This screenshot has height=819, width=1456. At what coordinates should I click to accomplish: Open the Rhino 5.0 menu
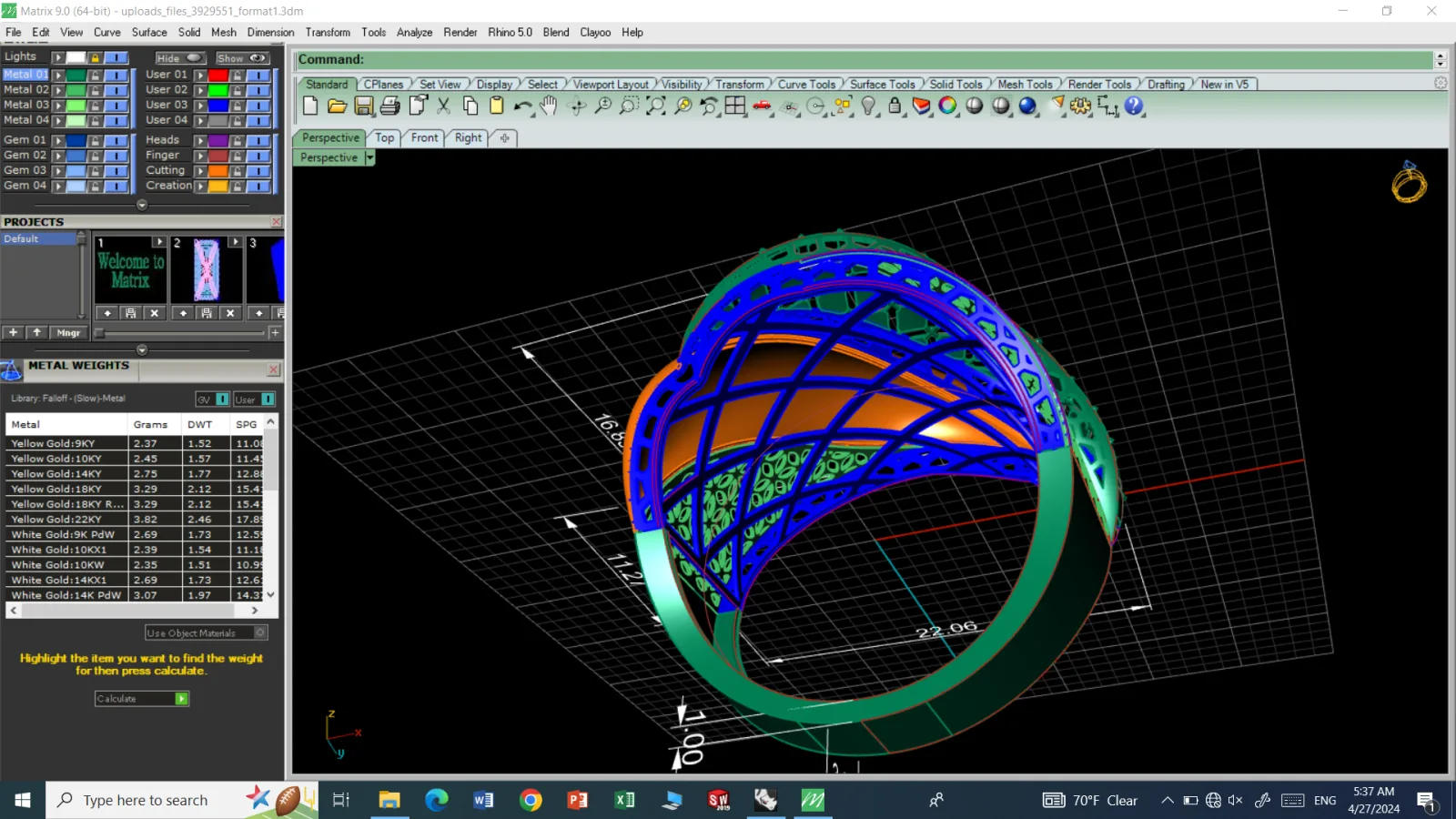click(510, 32)
